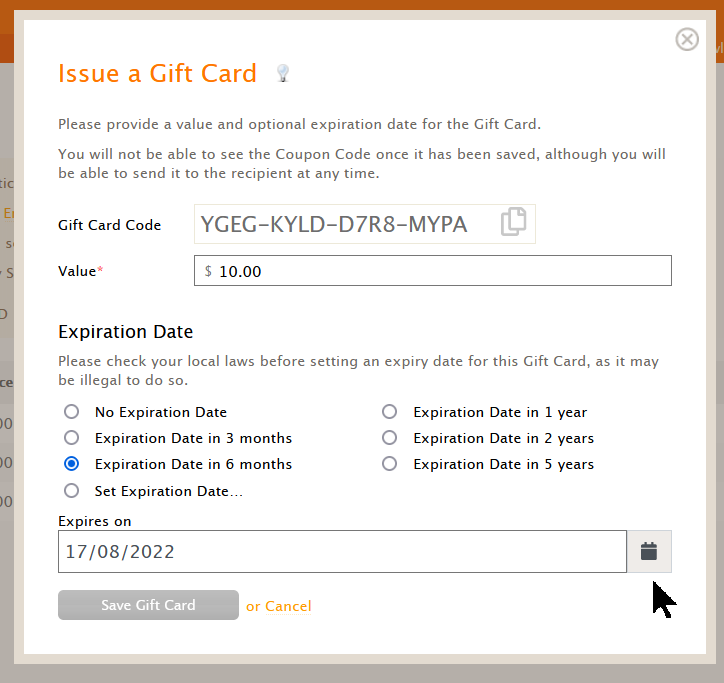Click the Save Gift Card button

click(148, 605)
